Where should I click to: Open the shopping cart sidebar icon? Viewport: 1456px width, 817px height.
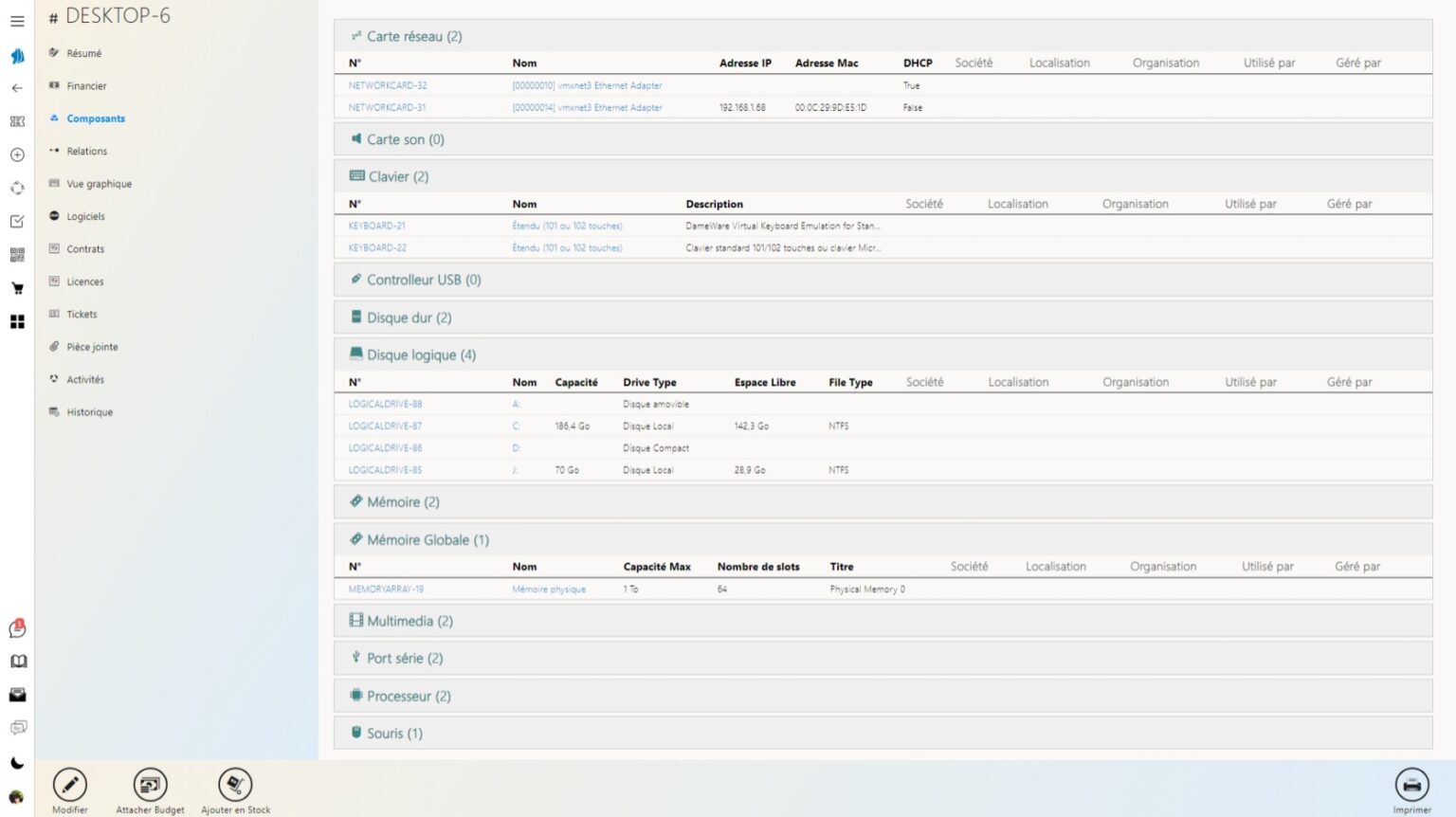coord(17,288)
